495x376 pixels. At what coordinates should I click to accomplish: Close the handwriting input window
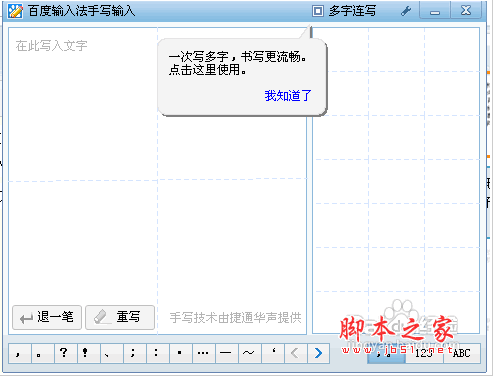(x=466, y=11)
